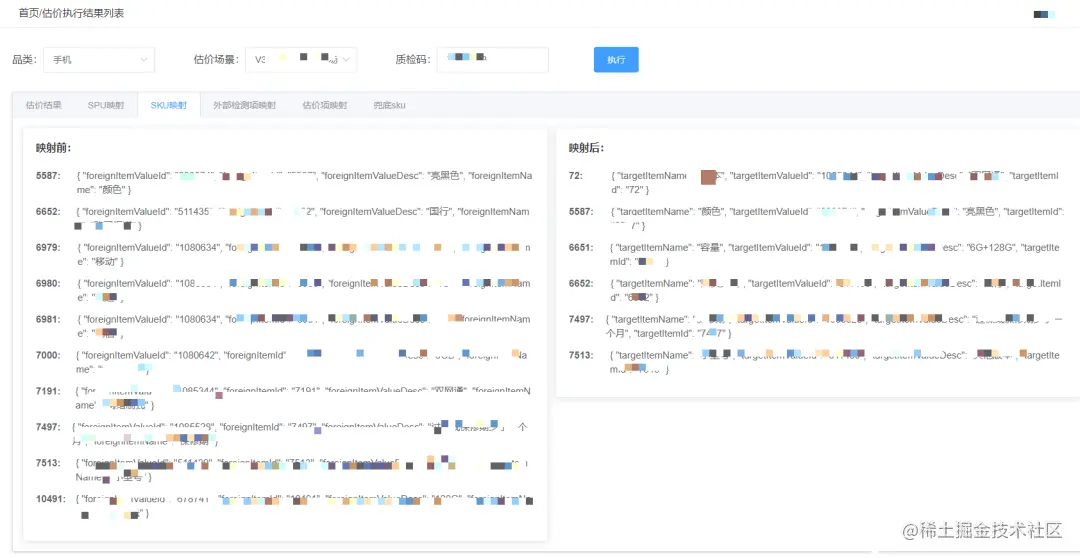Expand the 估价场景 dropdown

tap(301, 60)
